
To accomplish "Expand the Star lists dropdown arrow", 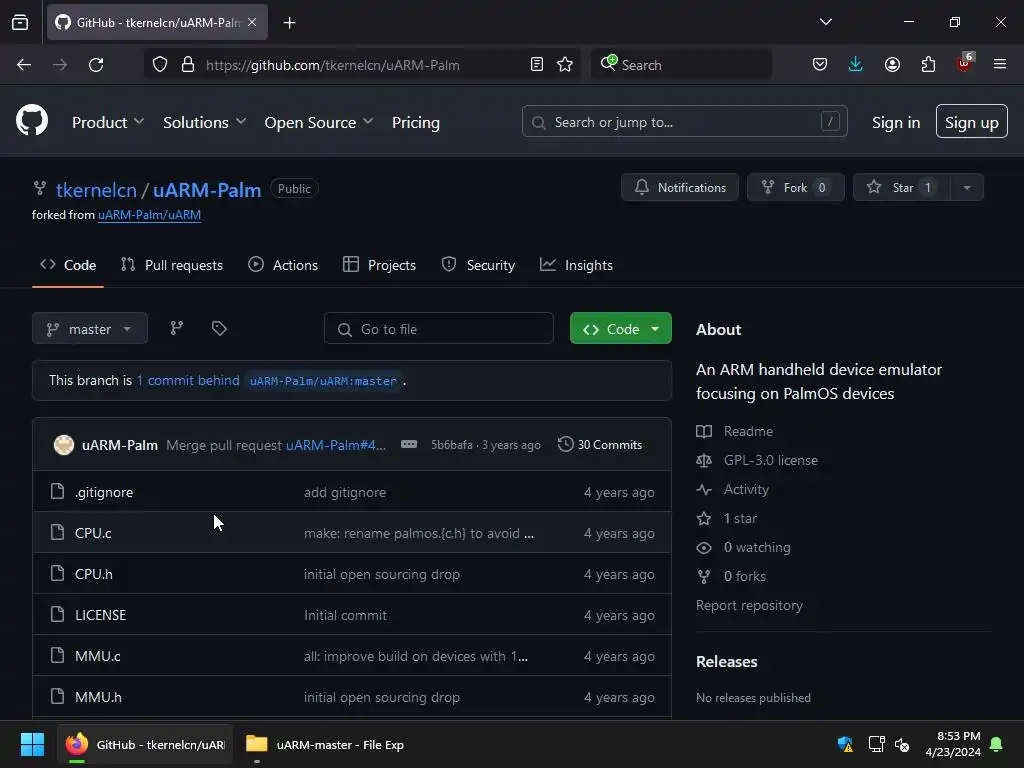I will pos(967,187).
